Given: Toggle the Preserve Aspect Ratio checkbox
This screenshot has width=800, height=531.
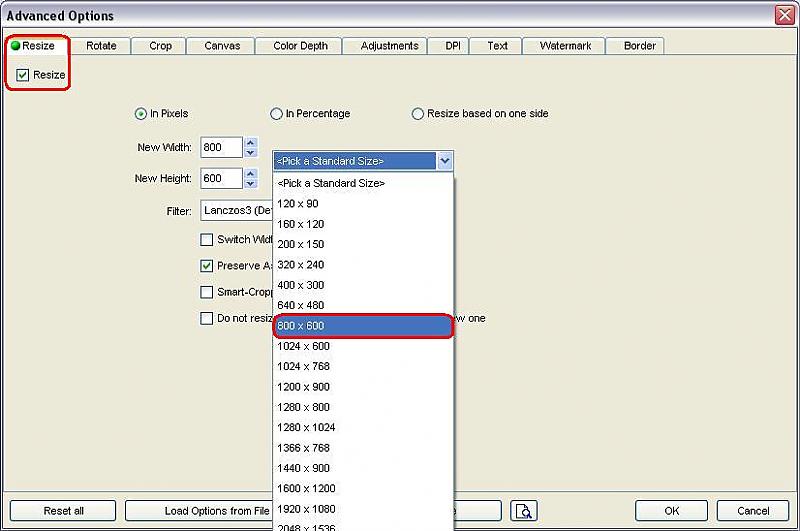Looking at the screenshot, I should coord(207,266).
